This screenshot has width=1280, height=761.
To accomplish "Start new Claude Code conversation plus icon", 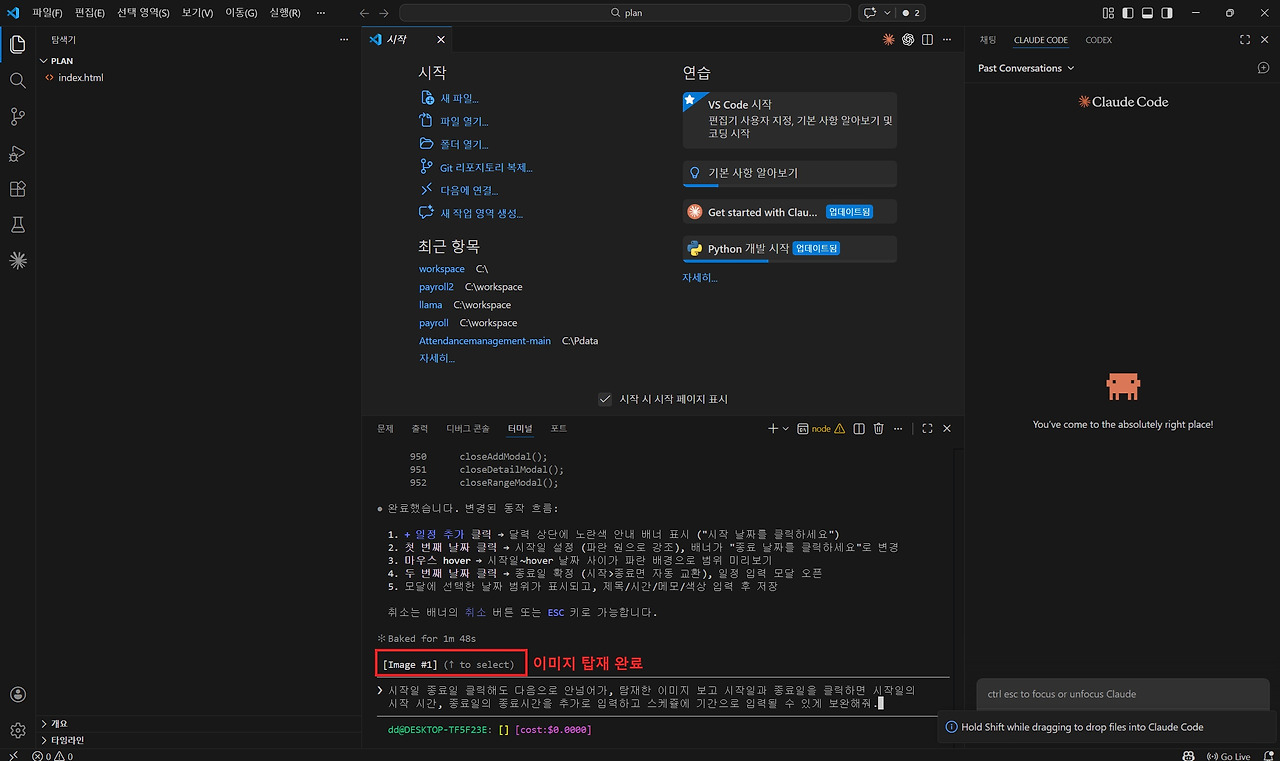I will 1263,68.
